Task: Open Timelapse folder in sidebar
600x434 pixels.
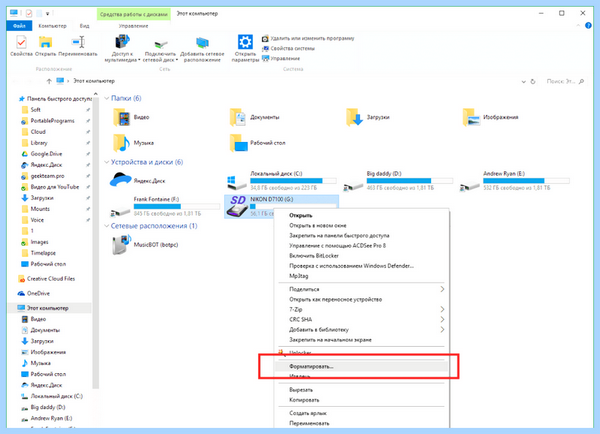Action: click(x=43, y=253)
